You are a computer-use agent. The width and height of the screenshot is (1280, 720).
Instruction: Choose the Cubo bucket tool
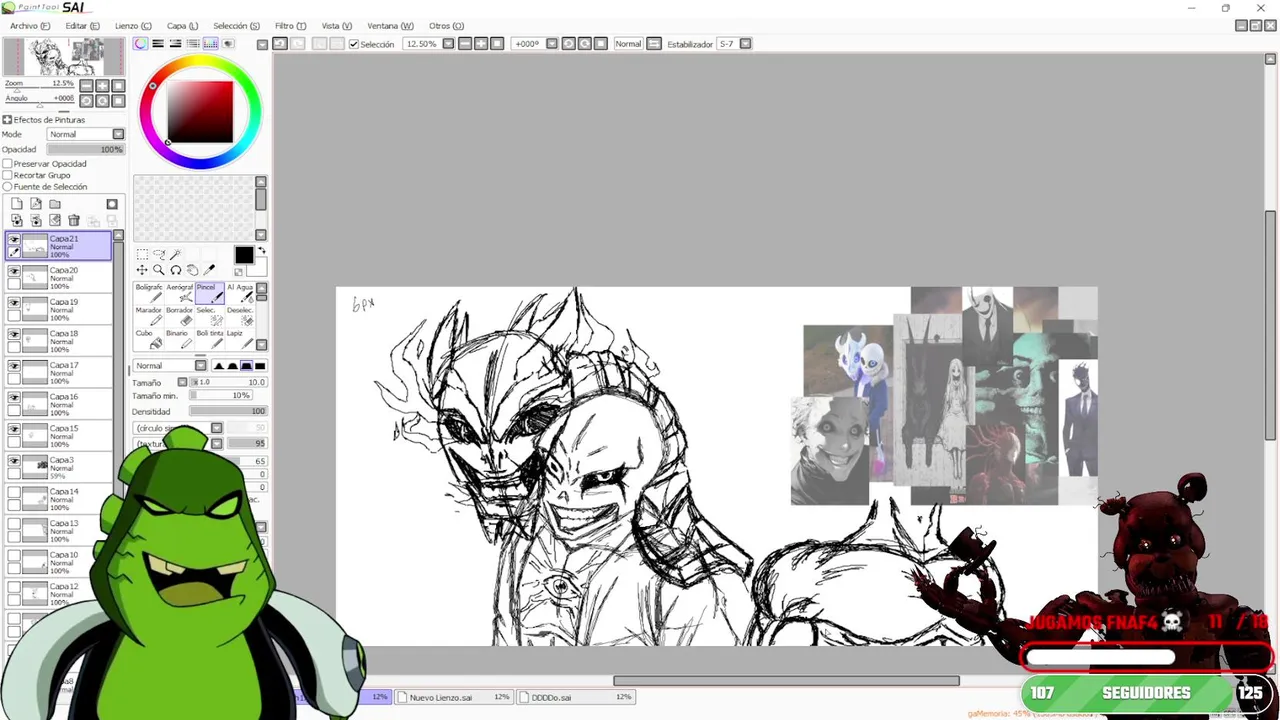tap(149, 340)
